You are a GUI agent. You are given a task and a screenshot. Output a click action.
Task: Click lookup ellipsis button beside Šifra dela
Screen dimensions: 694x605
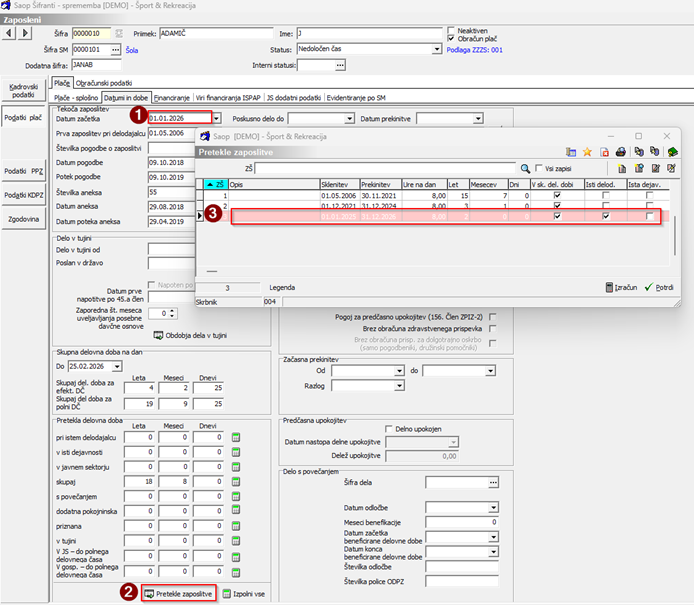(x=492, y=482)
